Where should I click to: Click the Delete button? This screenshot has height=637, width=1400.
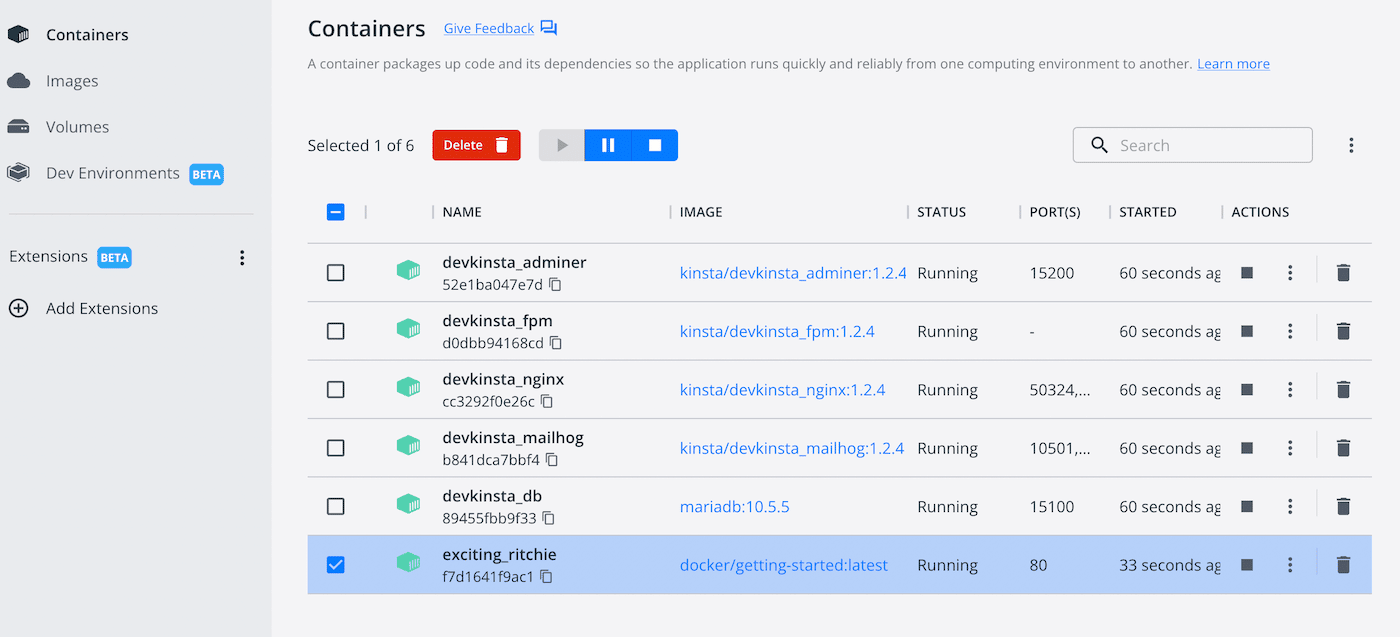click(x=476, y=144)
